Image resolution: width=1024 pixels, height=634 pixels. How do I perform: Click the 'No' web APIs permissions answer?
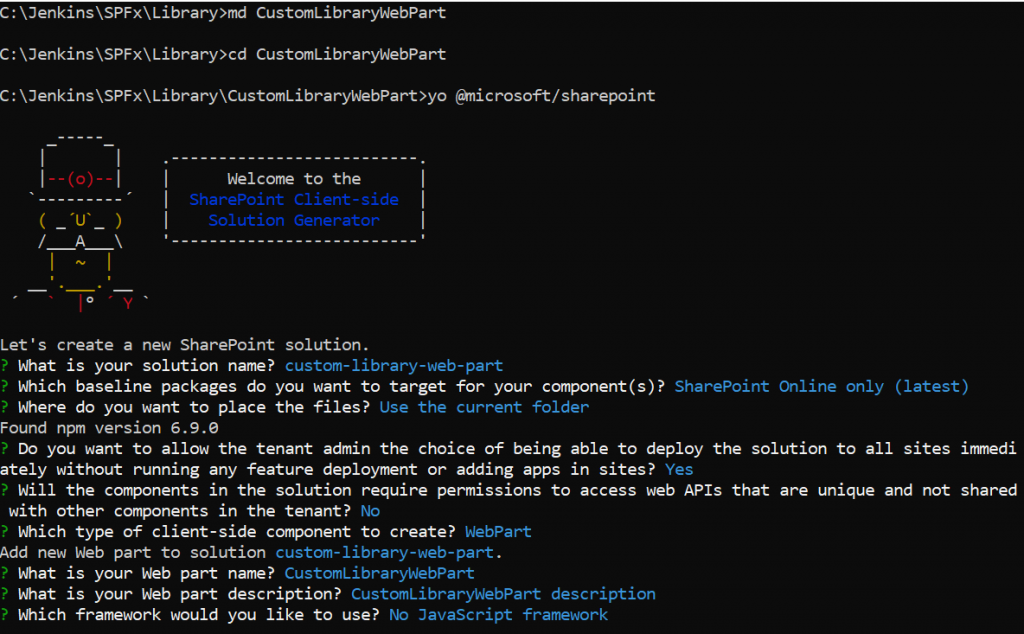click(370, 511)
